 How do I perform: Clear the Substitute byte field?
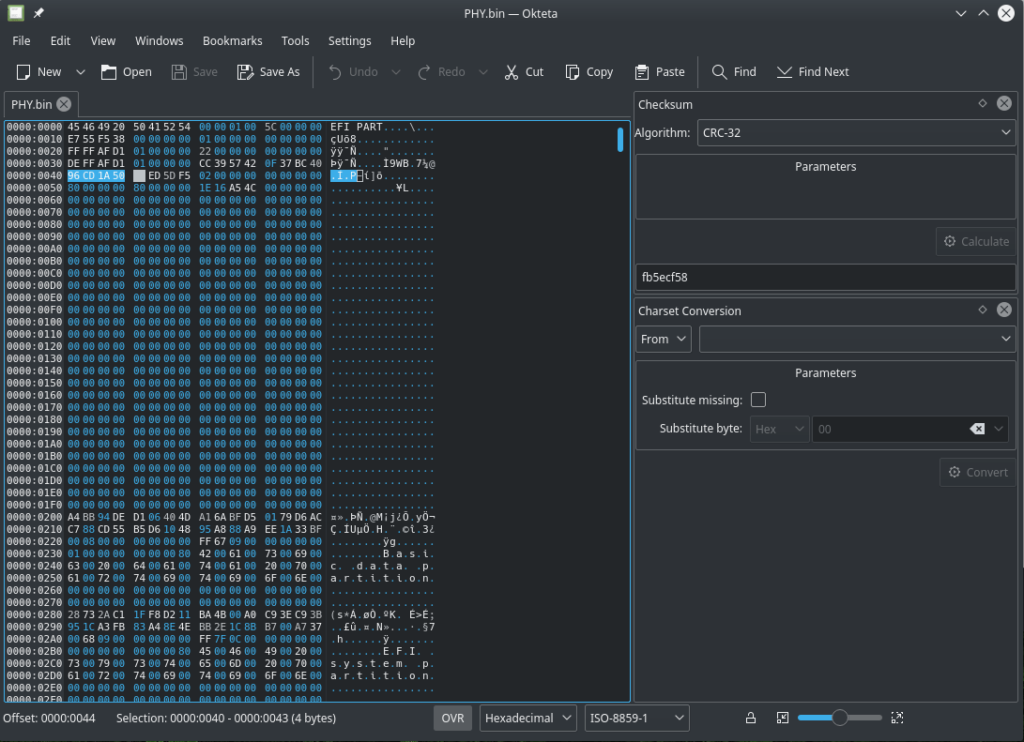(977, 429)
